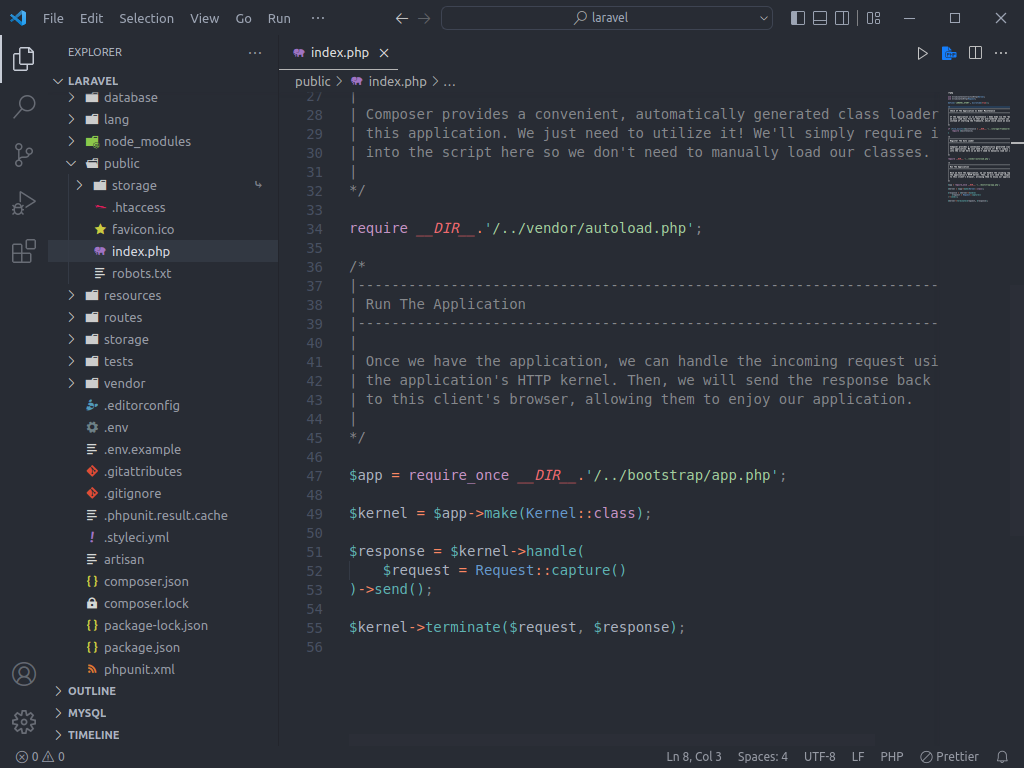The image size is (1024, 768).
Task: Split the editor to the right
Action: coord(975,53)
